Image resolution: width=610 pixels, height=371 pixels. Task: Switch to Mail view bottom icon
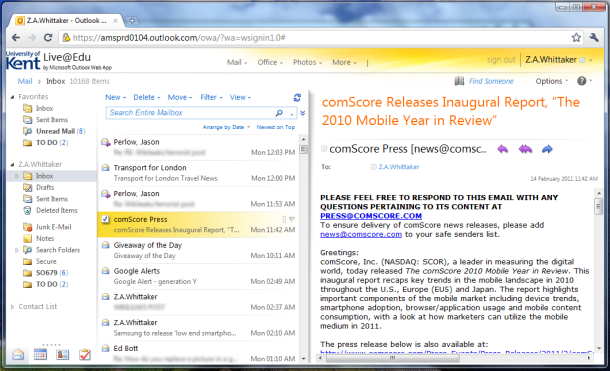tap(18, 354)
